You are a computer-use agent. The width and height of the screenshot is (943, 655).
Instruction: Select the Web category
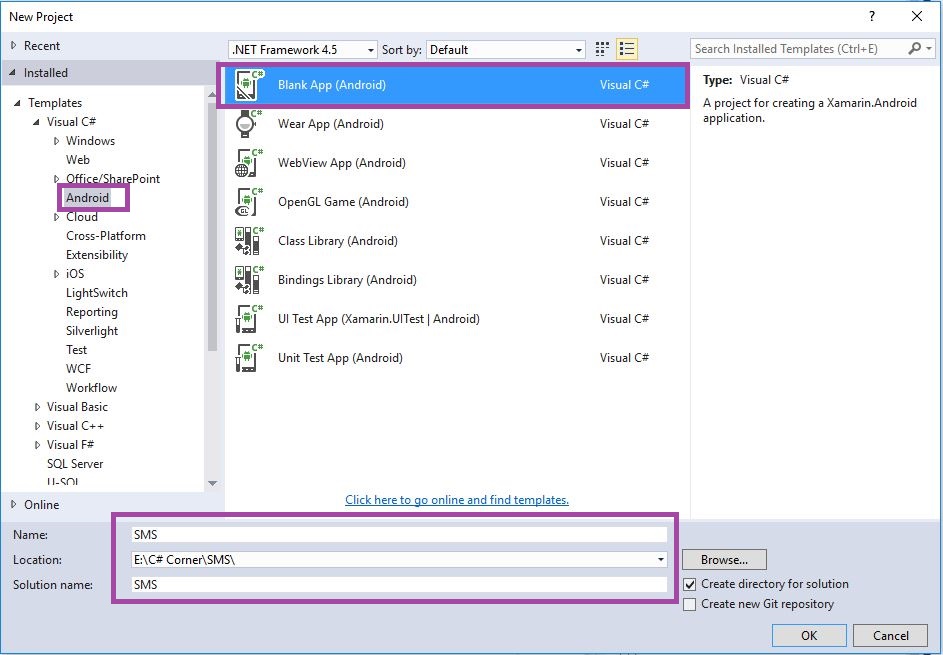pyautogui.click(x=78, y=160)
